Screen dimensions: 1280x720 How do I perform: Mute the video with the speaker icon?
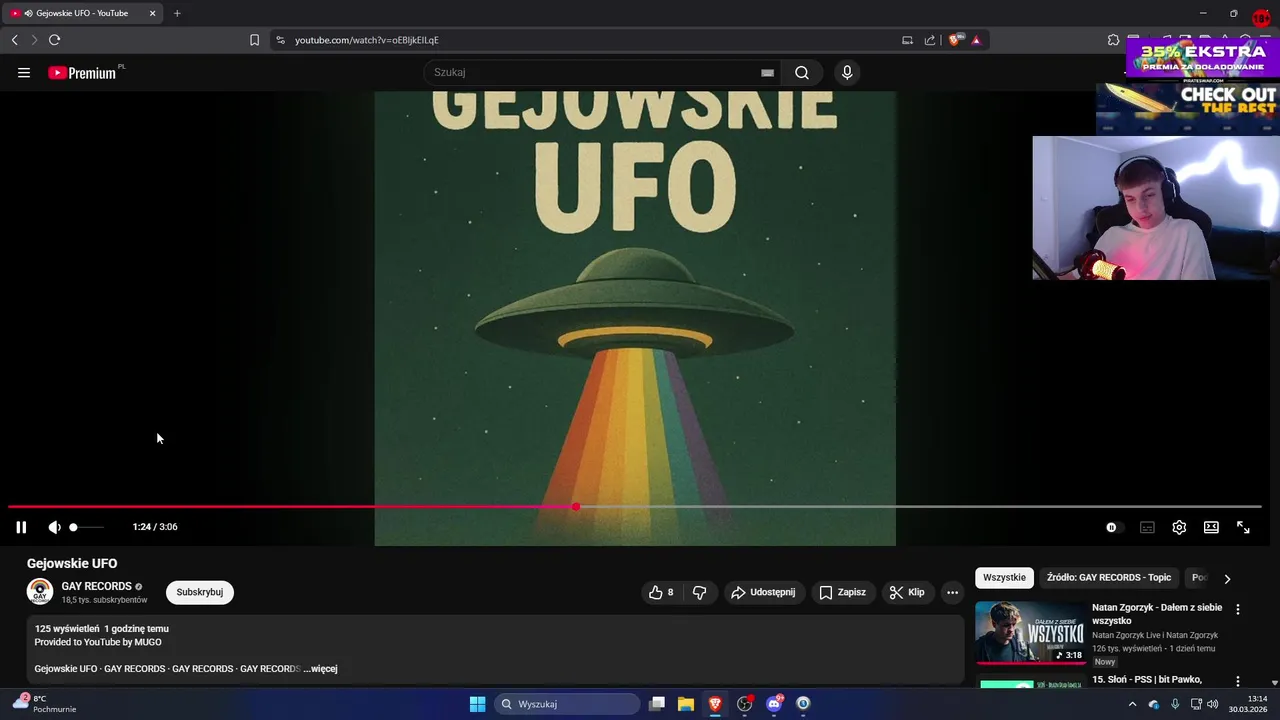(x=54, y=527)
